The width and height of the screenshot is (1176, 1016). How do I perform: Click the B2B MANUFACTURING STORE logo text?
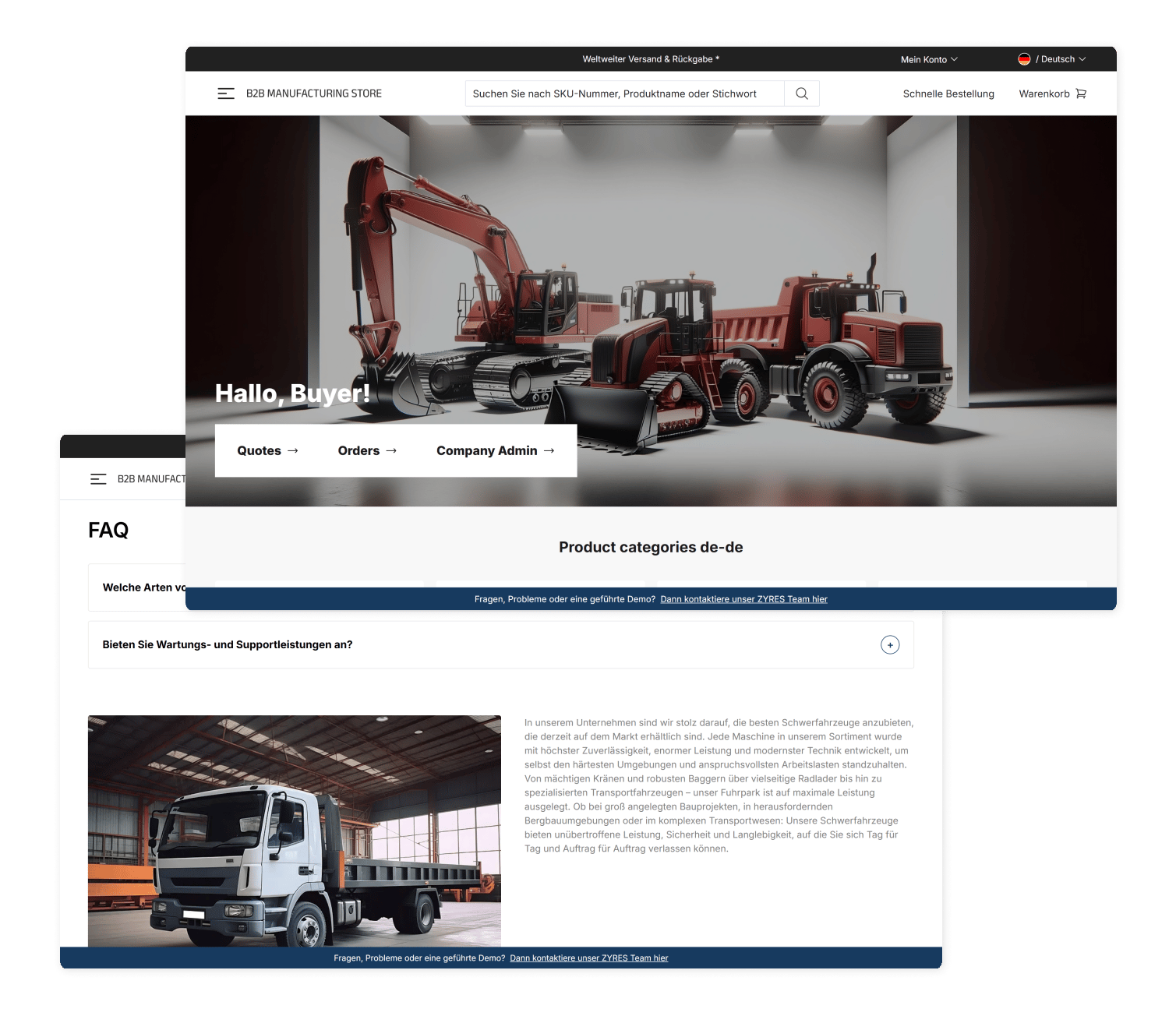click(314, 93)
